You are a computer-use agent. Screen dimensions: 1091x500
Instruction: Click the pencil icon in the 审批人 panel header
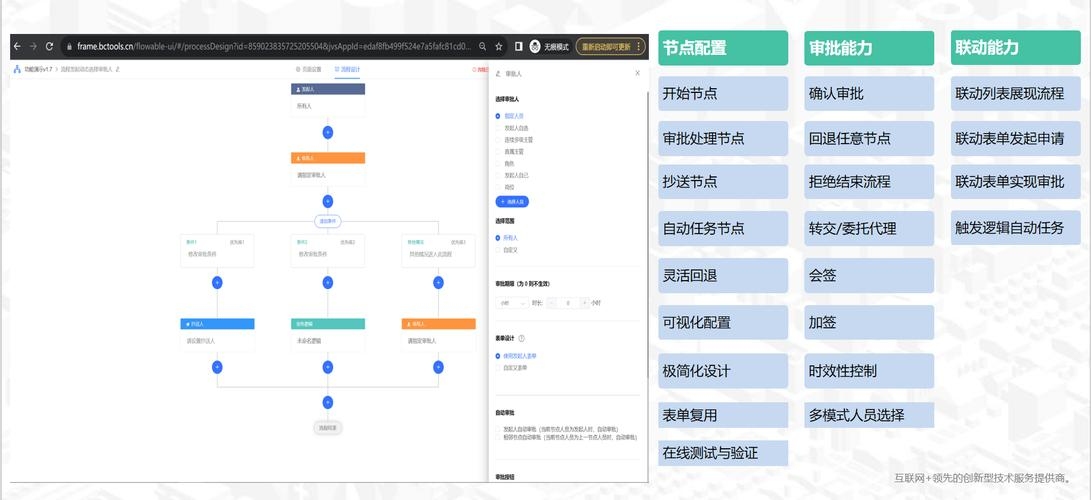(498, 73)
